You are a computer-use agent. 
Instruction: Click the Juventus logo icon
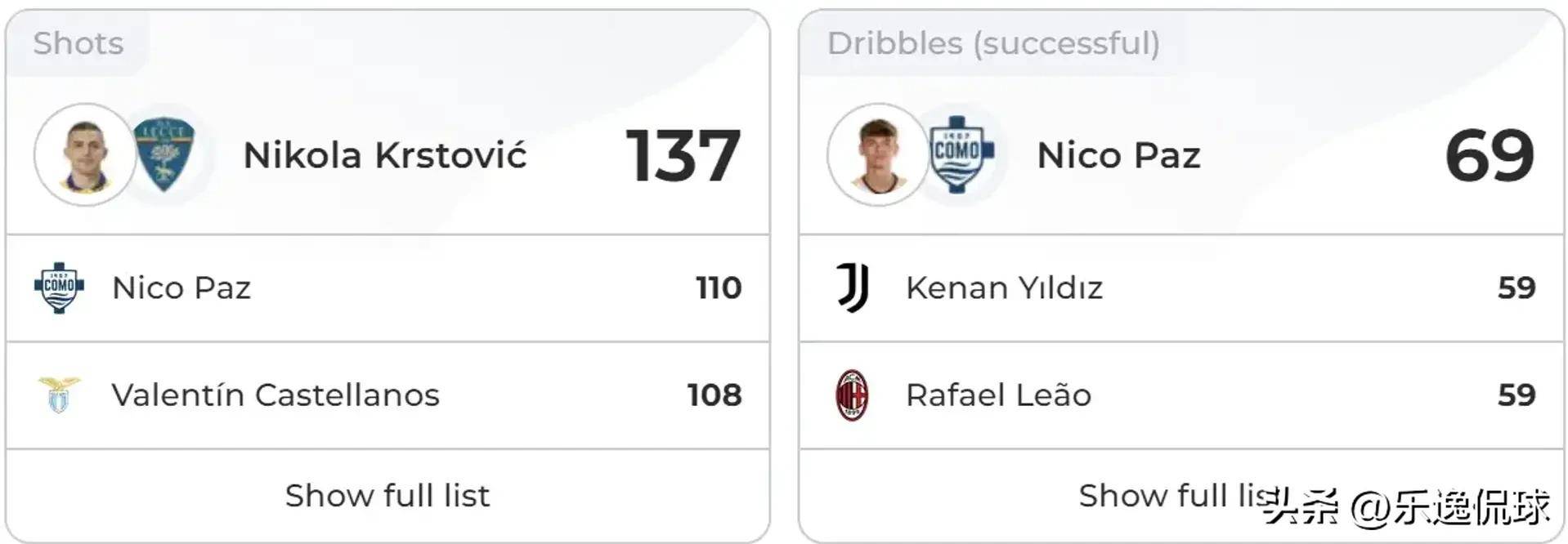[852, 288]
